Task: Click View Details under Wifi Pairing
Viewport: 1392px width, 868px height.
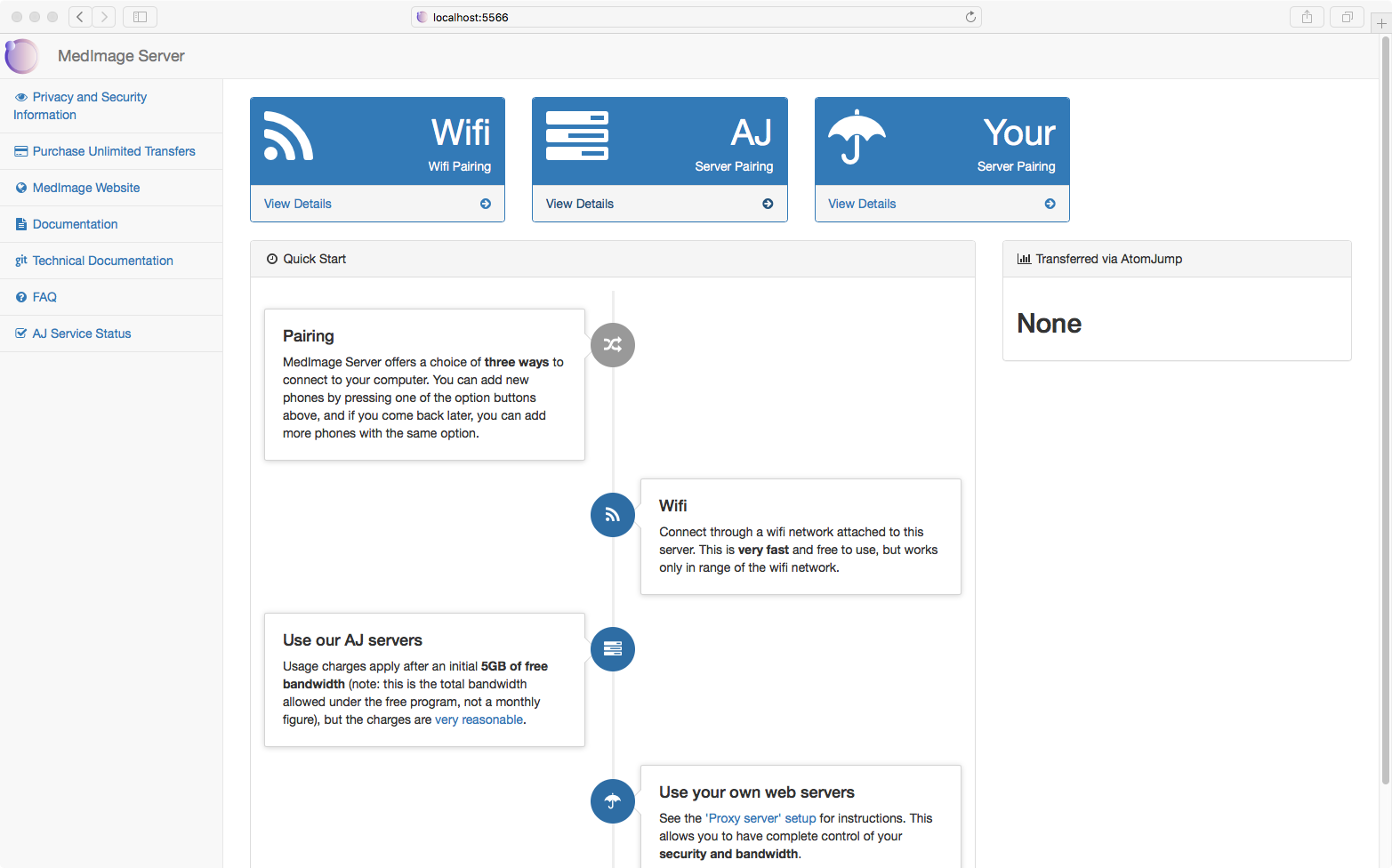Action: point(298,204)
